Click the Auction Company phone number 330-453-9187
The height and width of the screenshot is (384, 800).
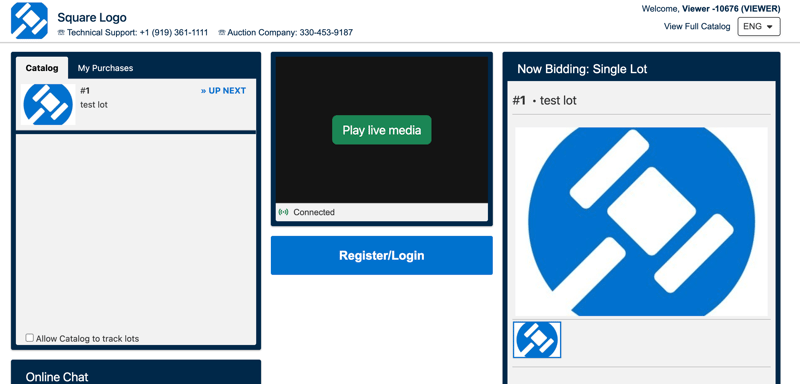pyautogui.click(x=326, y=33)
